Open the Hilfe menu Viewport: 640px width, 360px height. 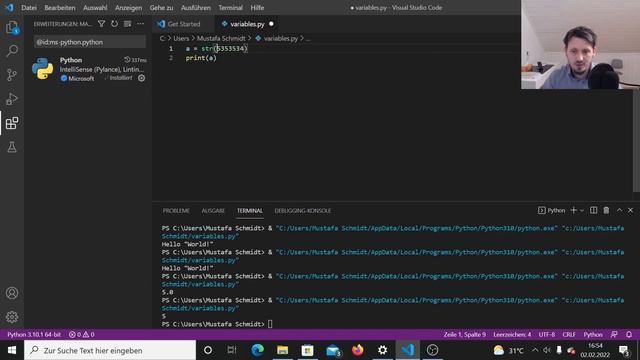point(257,8)
